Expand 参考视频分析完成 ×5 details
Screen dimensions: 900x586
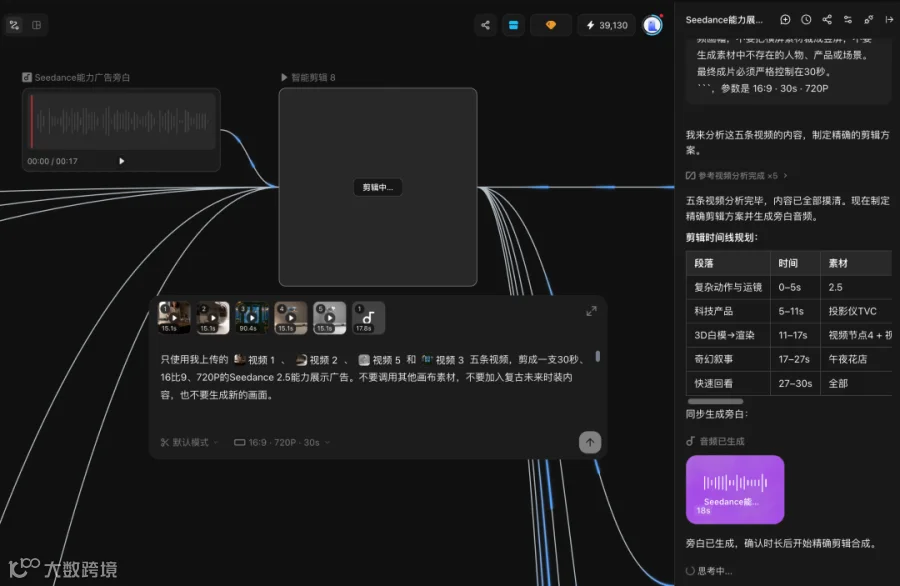(737, 176)
